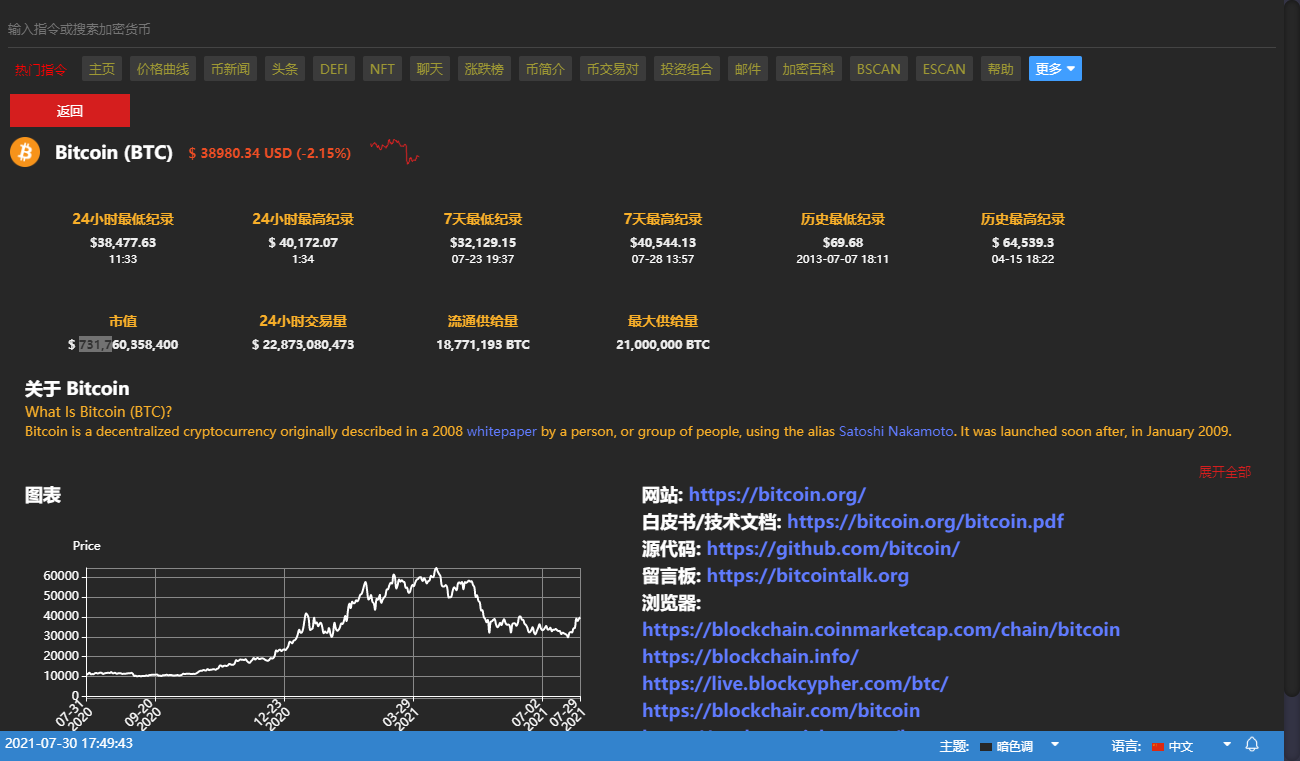Click the 热门指令 label
Image resolution: width=1300 pixels, height=761 pixels.
[x=41, y=70]
